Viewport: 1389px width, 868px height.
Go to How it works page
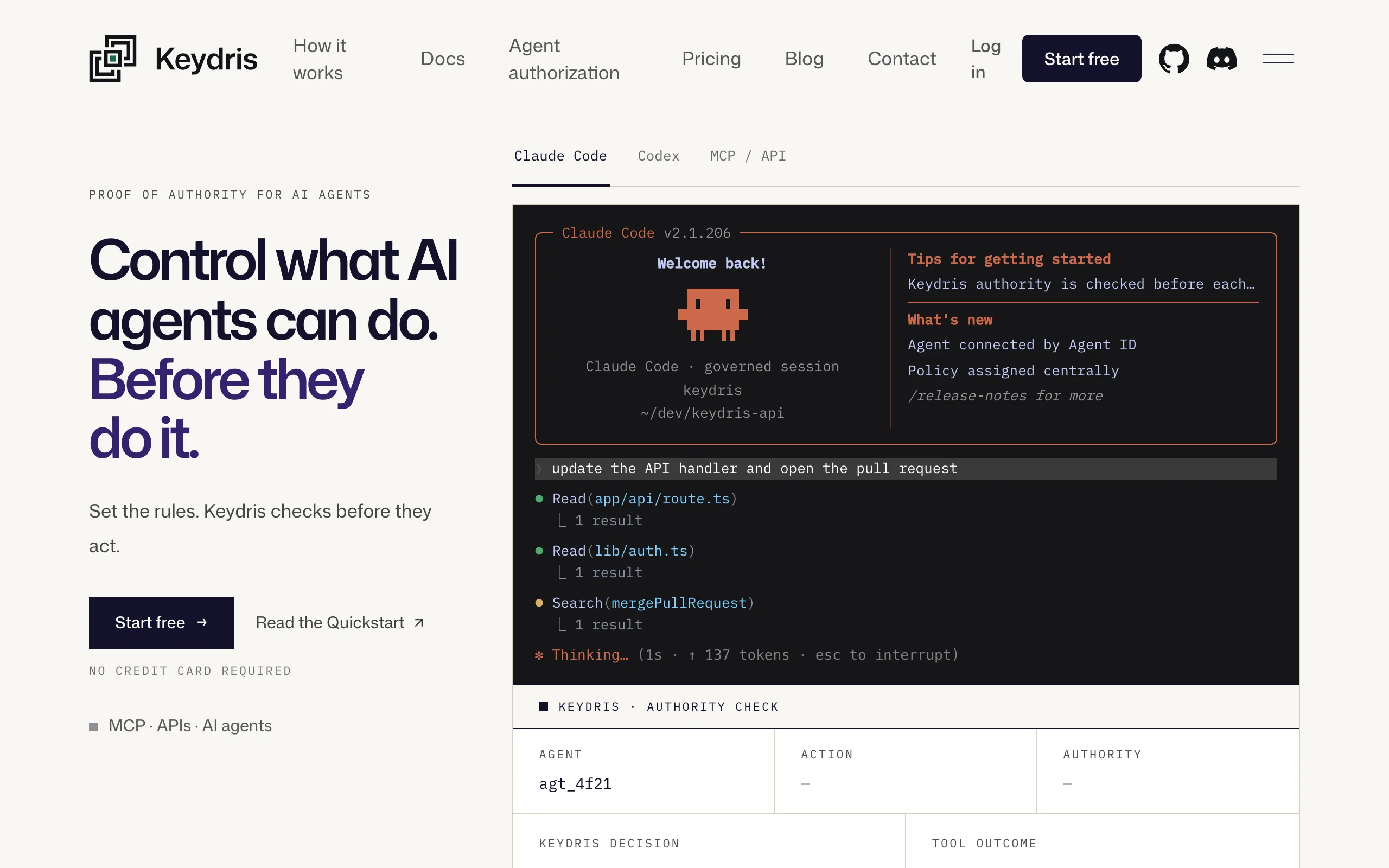pyautogui.click(x=320, y=59)
